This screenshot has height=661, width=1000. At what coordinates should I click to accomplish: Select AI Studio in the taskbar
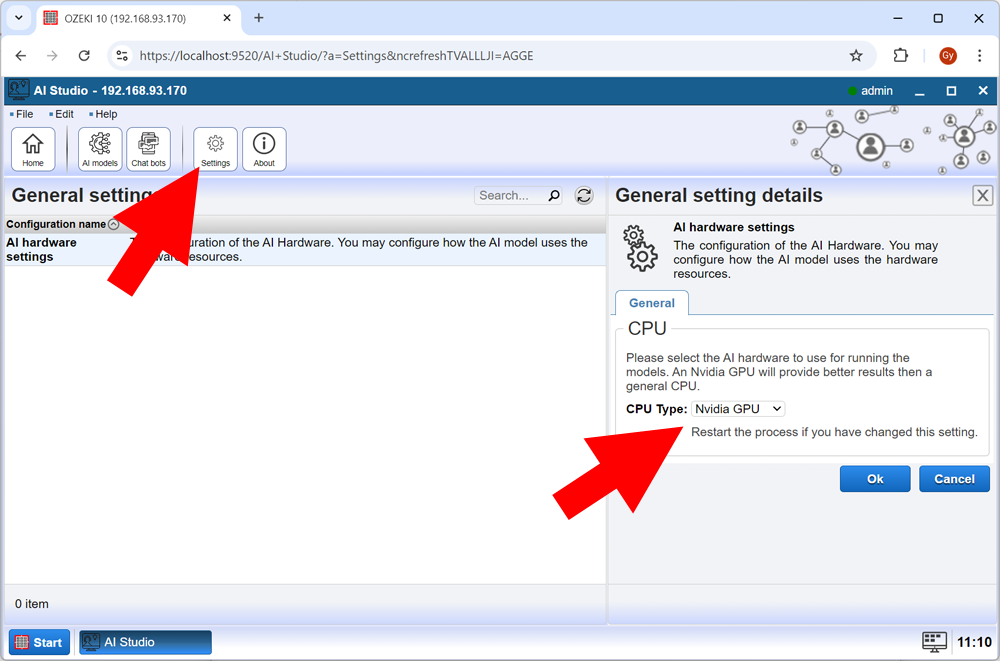(x=145, y=642)
